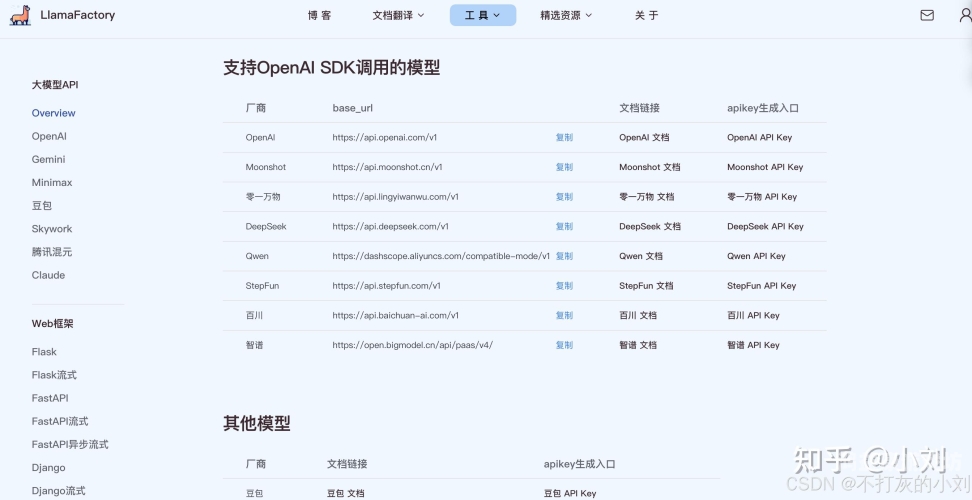Copy the OpenAI base_url with 复制
Screen dimensions: 972x500
click(x=564, y=138)
